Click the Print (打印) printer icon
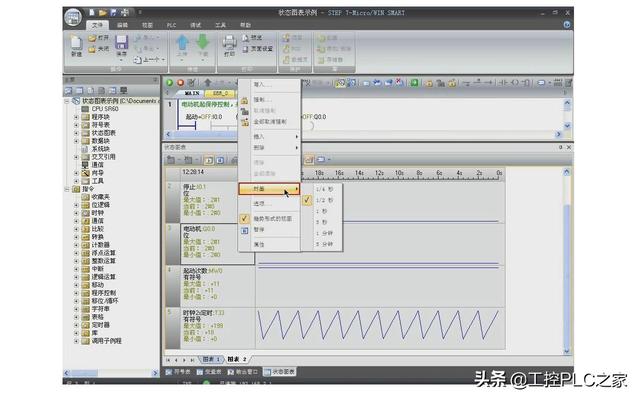Screen dimensions: 640x400 pyautogui.click(x=229, y=42)
